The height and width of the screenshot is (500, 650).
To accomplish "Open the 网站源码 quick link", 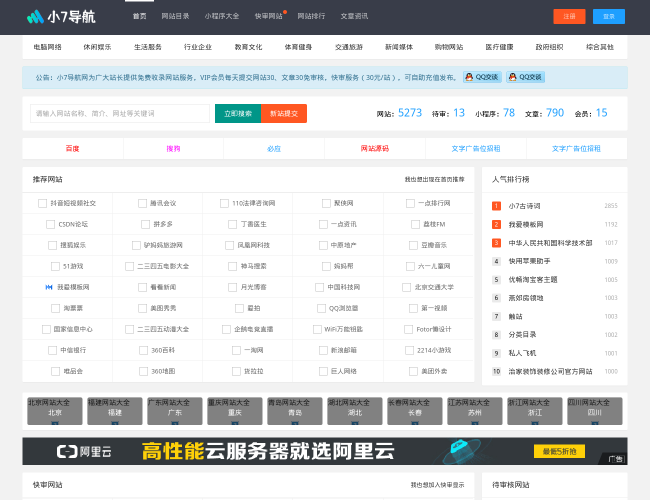I will 375,148.
